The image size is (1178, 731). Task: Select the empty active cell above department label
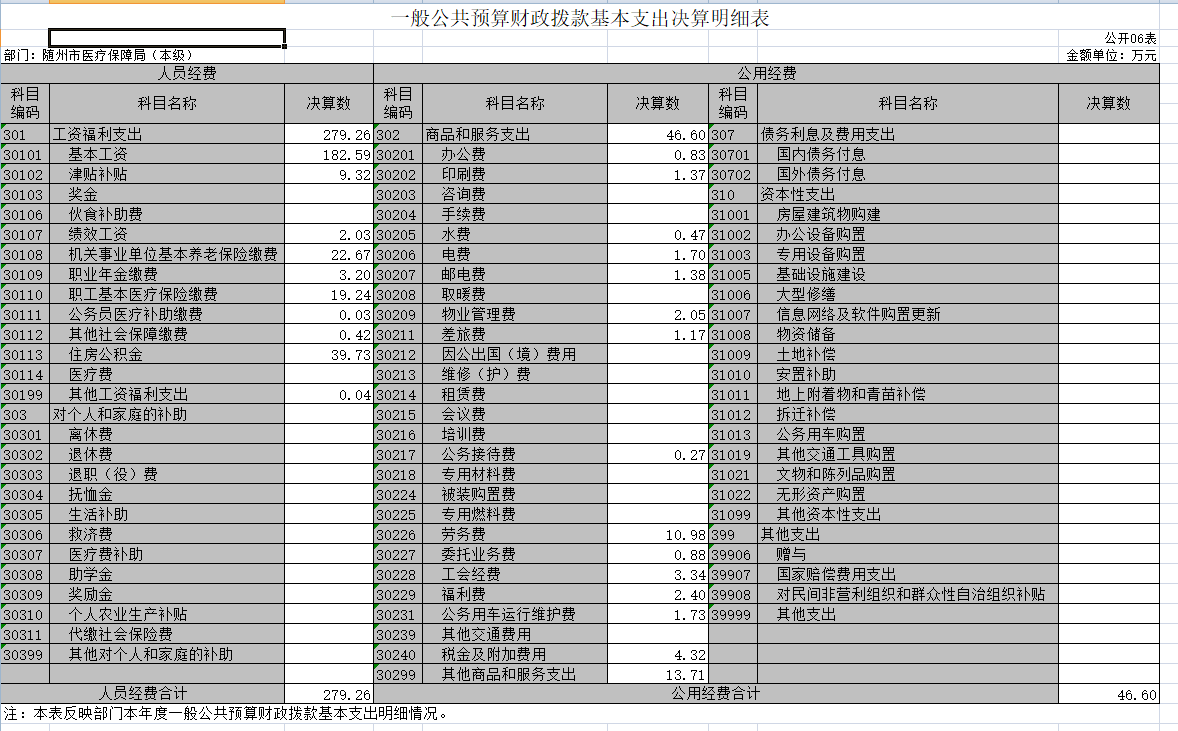coord(167,38)
